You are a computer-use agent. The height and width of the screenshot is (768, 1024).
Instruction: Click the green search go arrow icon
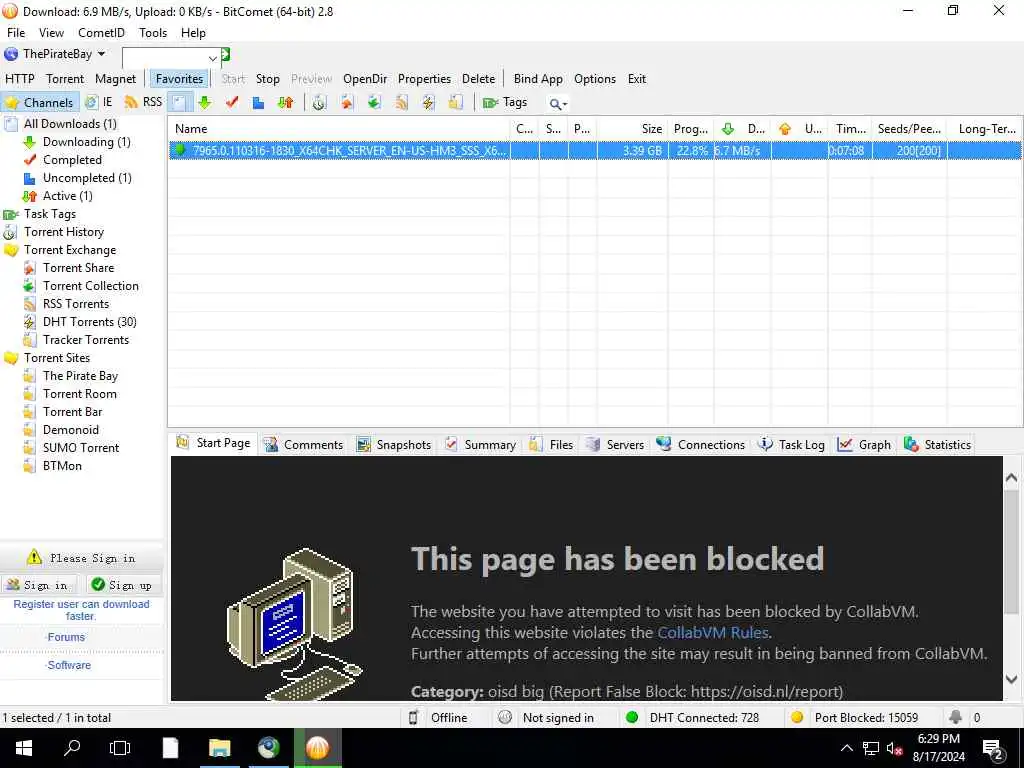click(226, 54)
